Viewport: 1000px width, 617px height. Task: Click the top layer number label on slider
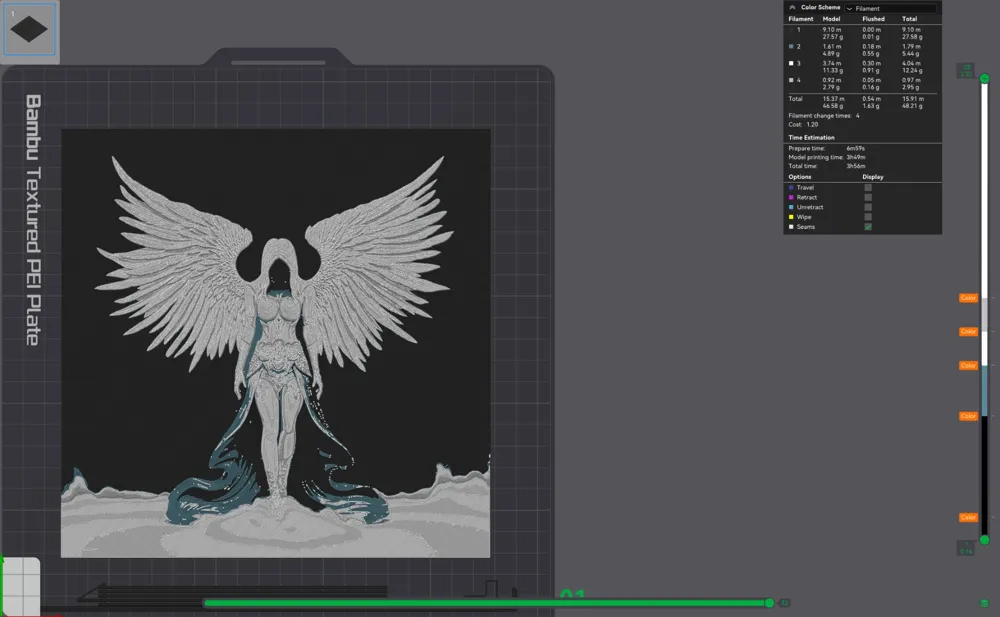pos(966,70)
